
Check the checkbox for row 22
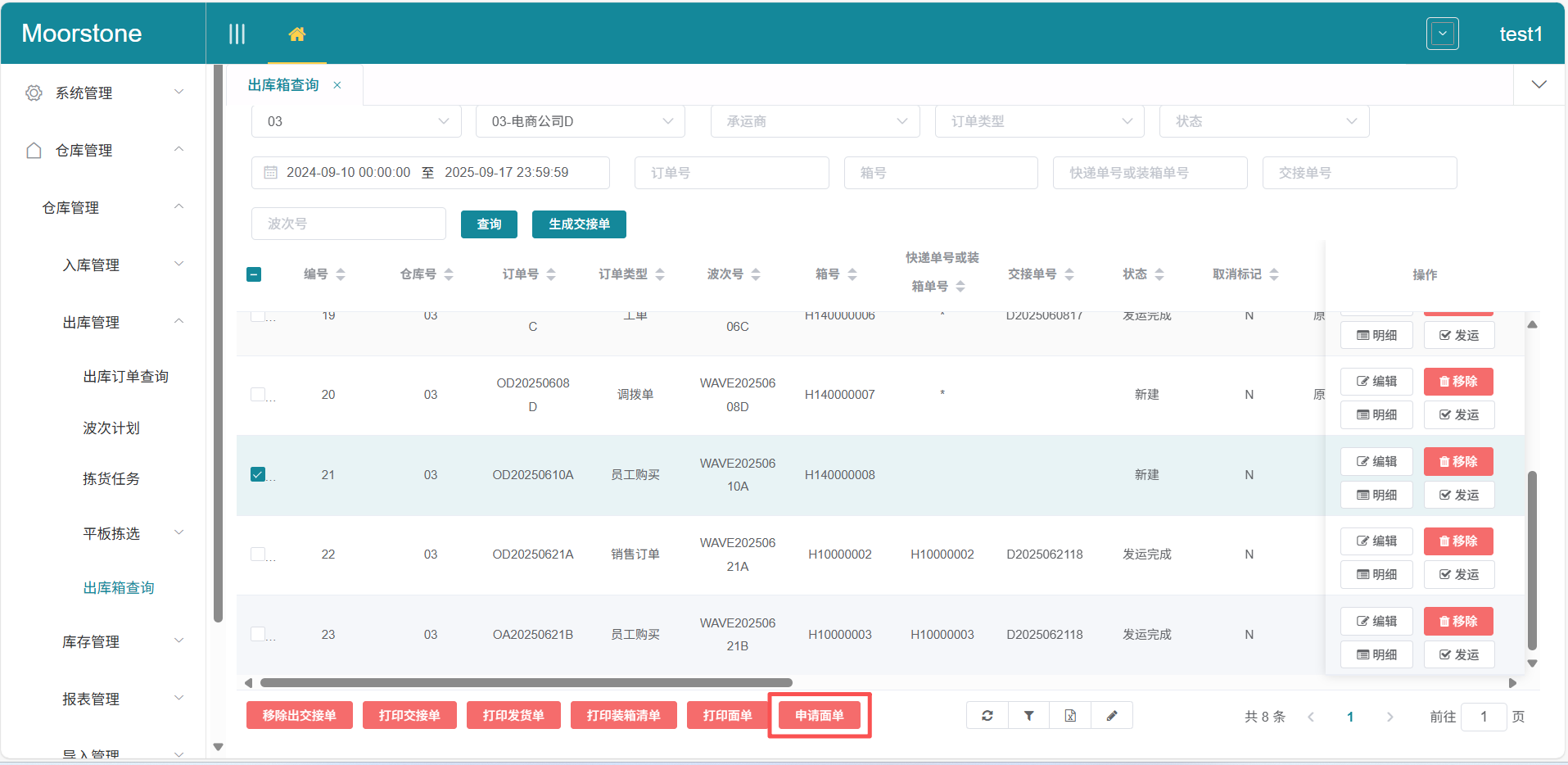coord(258,555)
